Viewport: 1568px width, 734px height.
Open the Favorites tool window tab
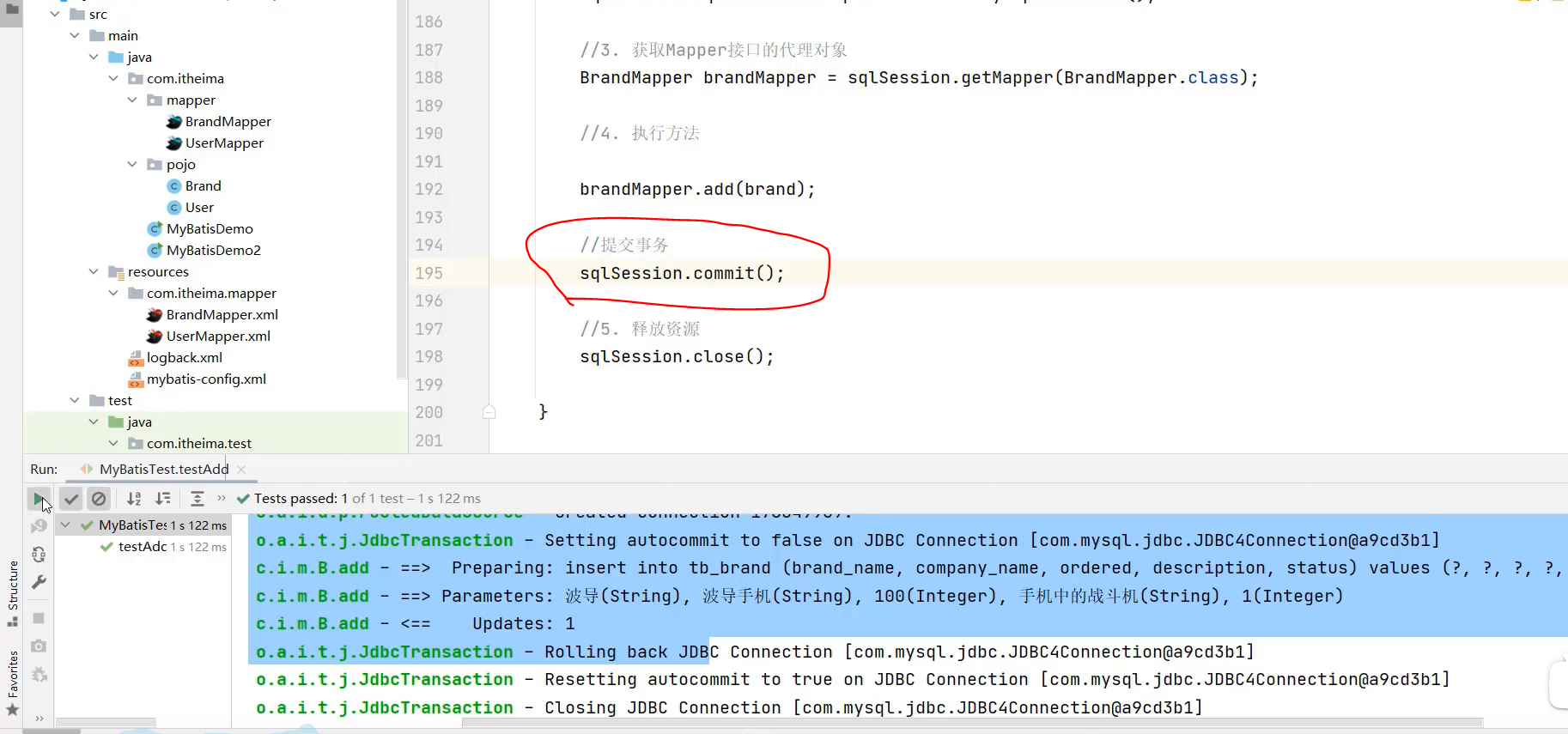click(x=12, y=682)
